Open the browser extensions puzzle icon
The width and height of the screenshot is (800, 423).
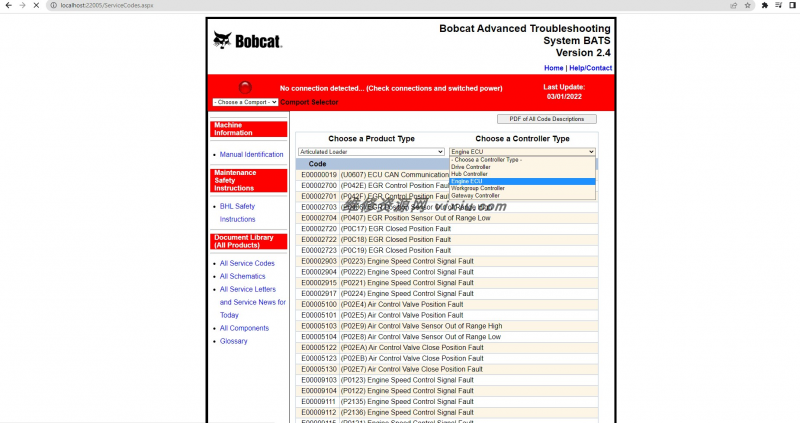(765, 5)
